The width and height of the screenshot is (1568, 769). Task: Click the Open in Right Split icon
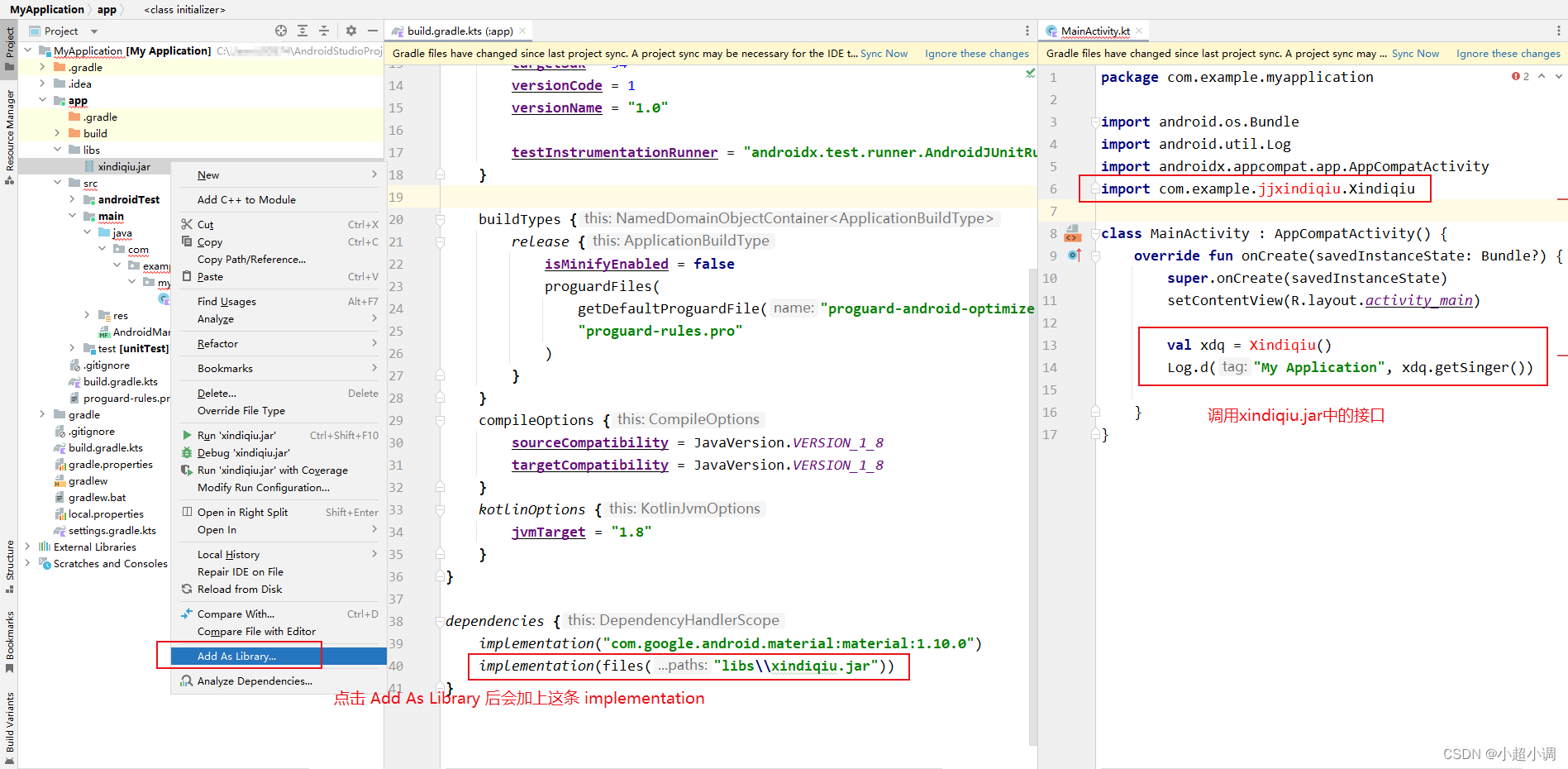tap(187, 512)
